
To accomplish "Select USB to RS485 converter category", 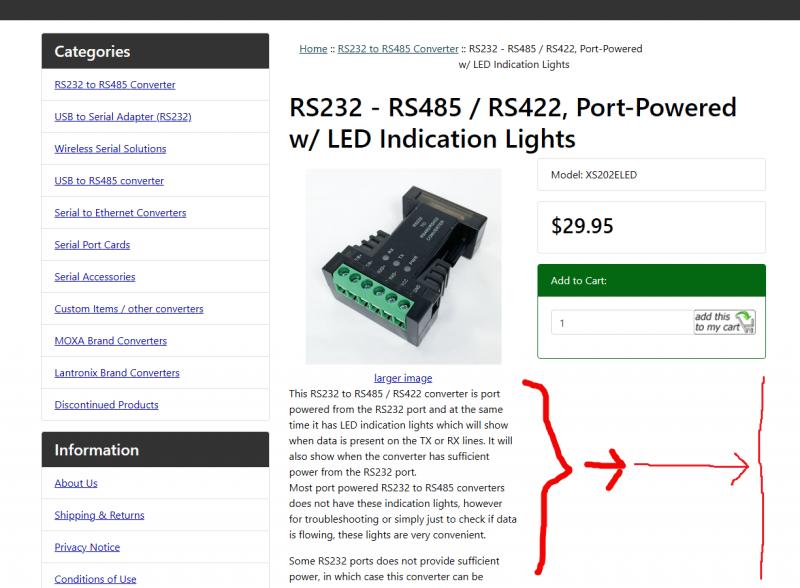I will coord(109,181).
